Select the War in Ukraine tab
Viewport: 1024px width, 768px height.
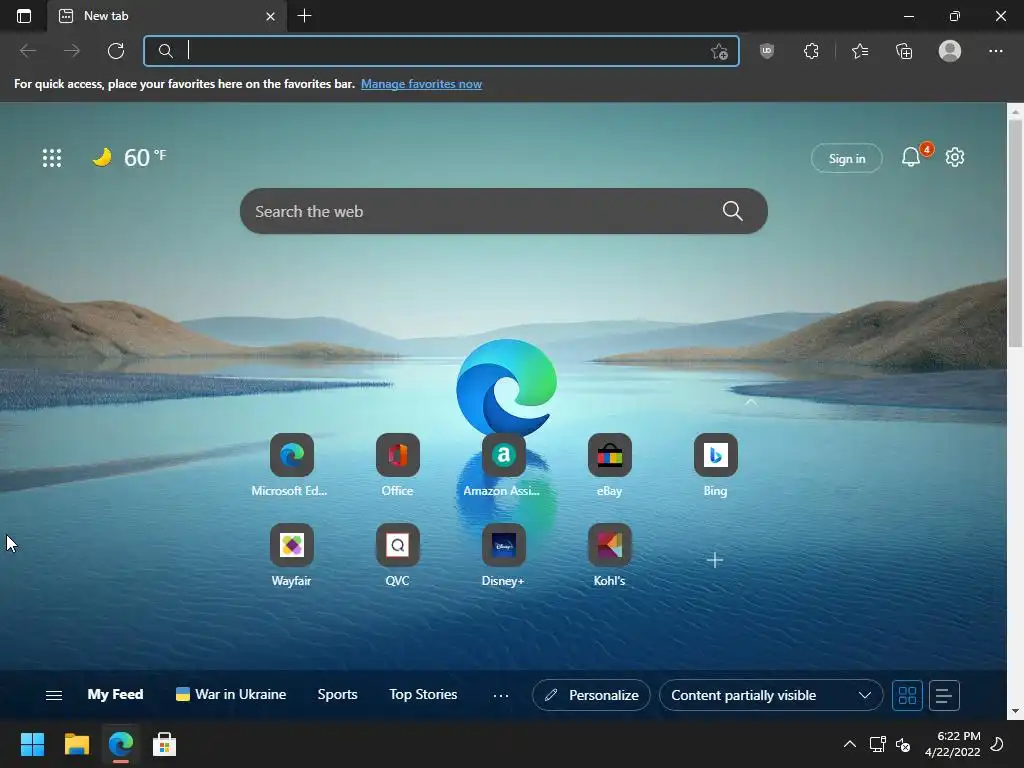231,694
